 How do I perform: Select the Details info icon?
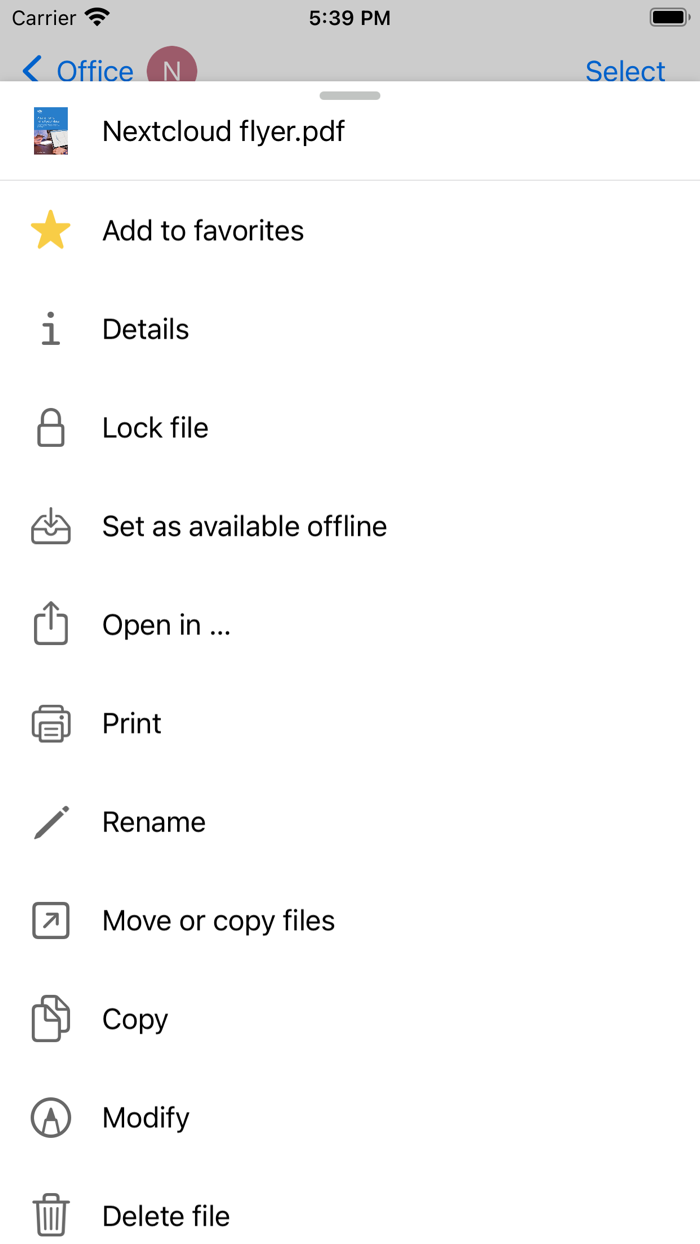point(50,329)
